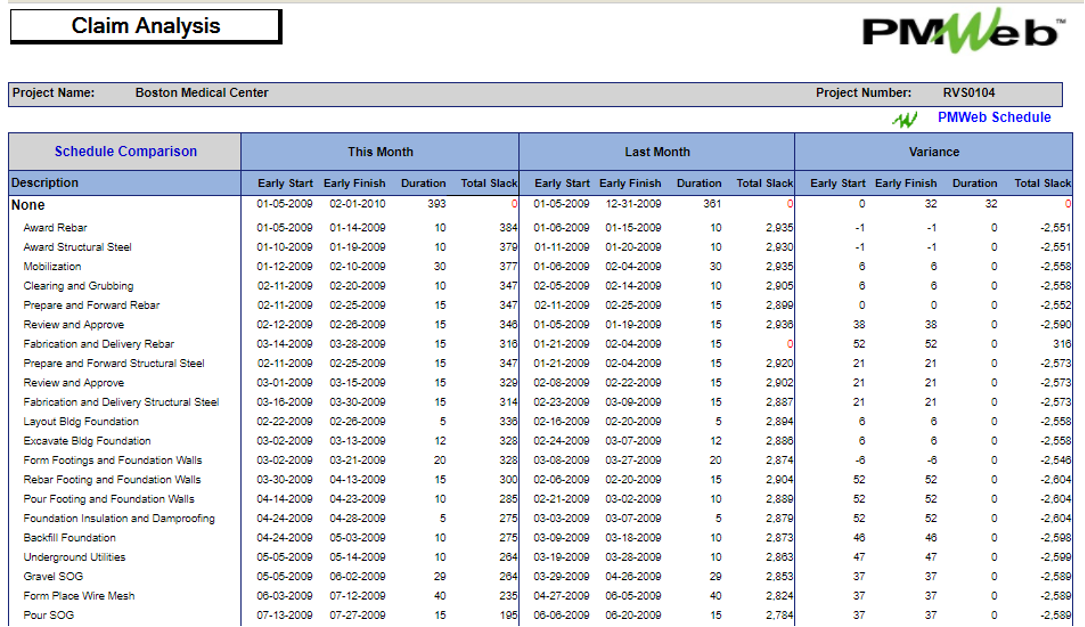Click This Month Early Start column header

coord(285,183)
